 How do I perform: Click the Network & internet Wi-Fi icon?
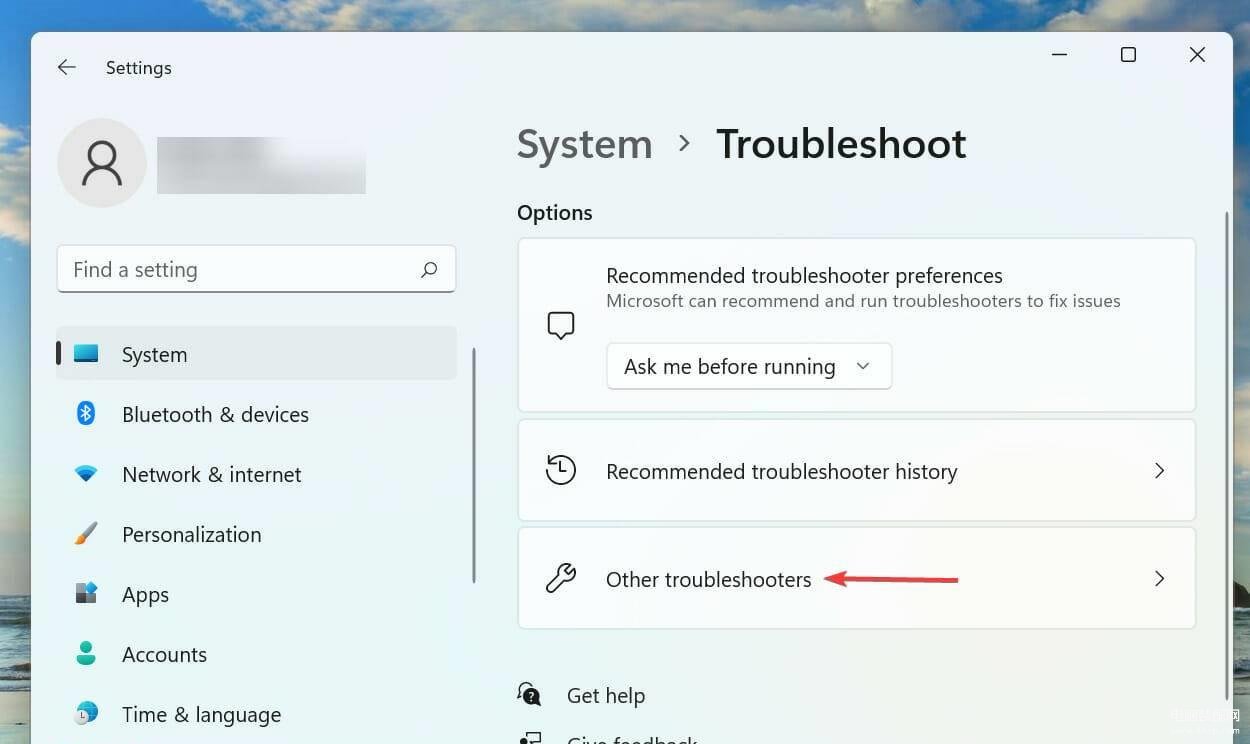[86, 474]
